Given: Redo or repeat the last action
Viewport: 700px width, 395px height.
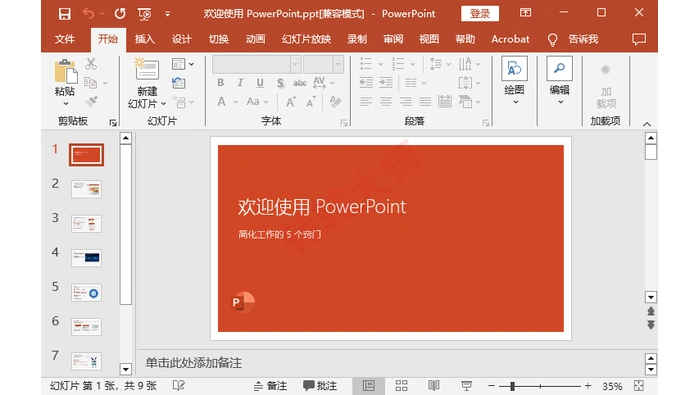Looking at the screenshot, I should pos(120,14).
